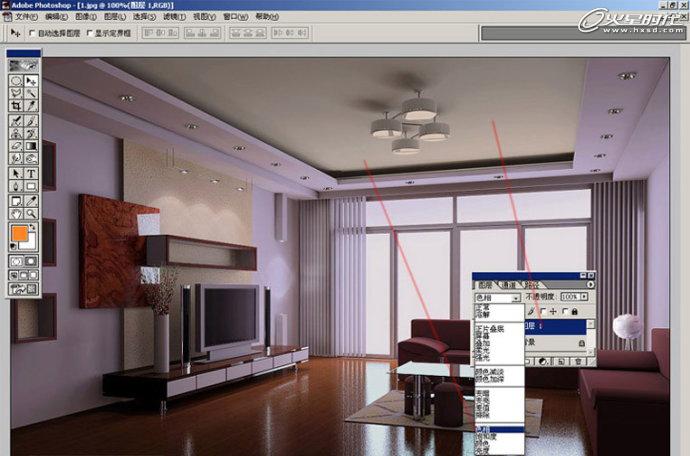
Task: Select the Gradient tool
Action: pyautogui.click(x=31, y=146)
